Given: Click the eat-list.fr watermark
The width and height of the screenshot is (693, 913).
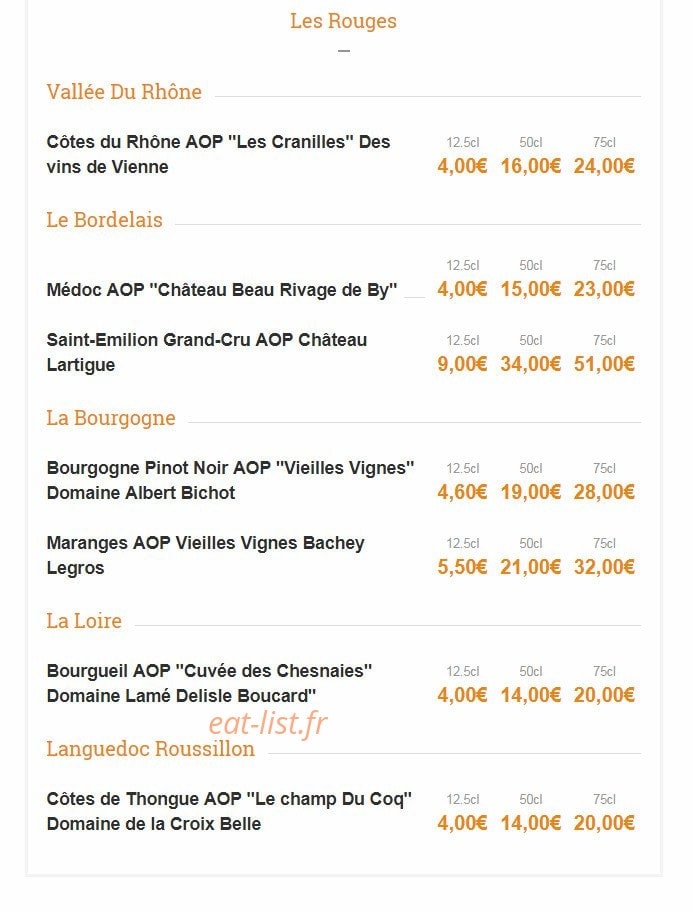Looking at the screenshot, I should pyautogui.click(x=268, y=723).
